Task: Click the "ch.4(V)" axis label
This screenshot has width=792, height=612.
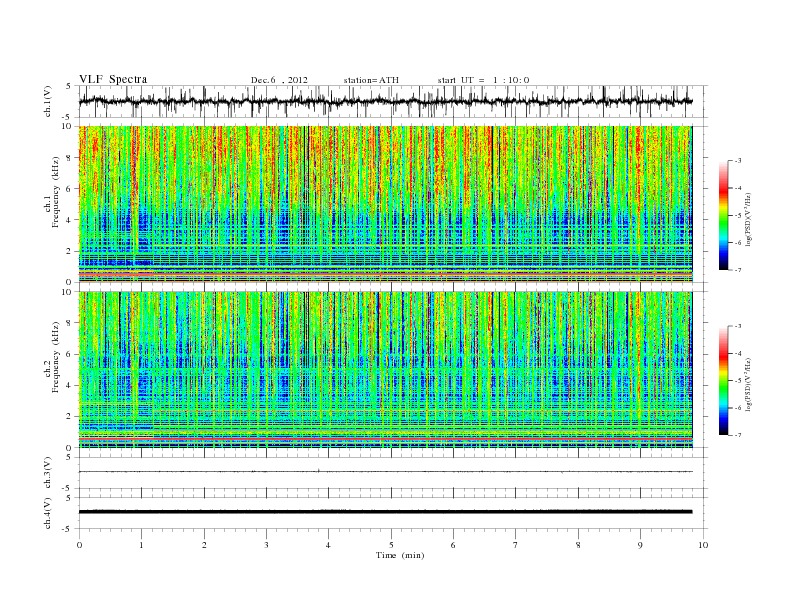Action: coord(48,514)
